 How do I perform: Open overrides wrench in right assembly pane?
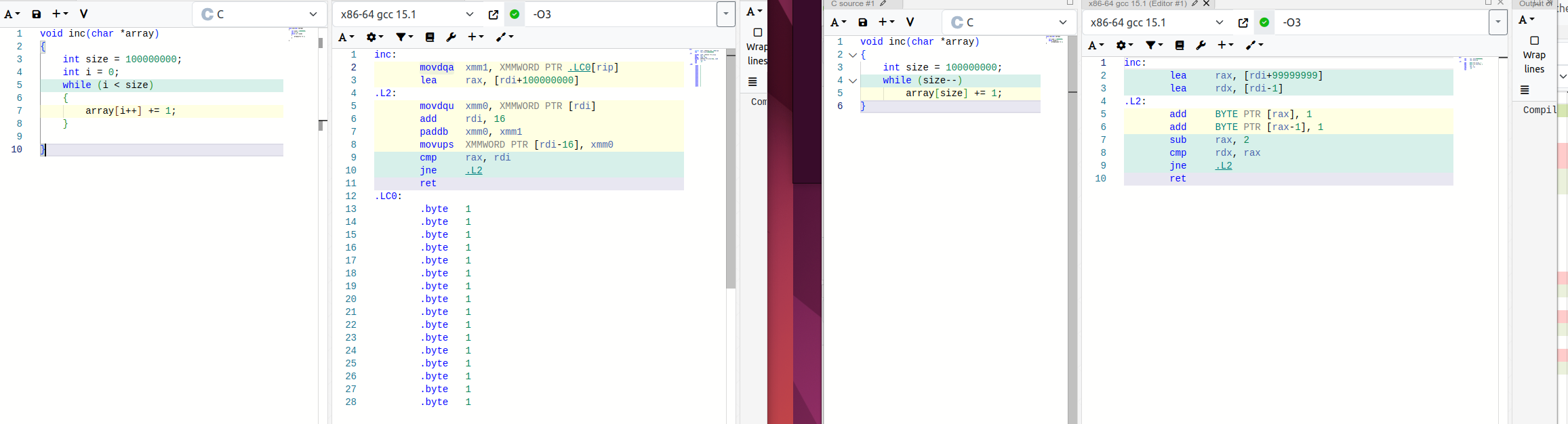(x=1201, y=45)
